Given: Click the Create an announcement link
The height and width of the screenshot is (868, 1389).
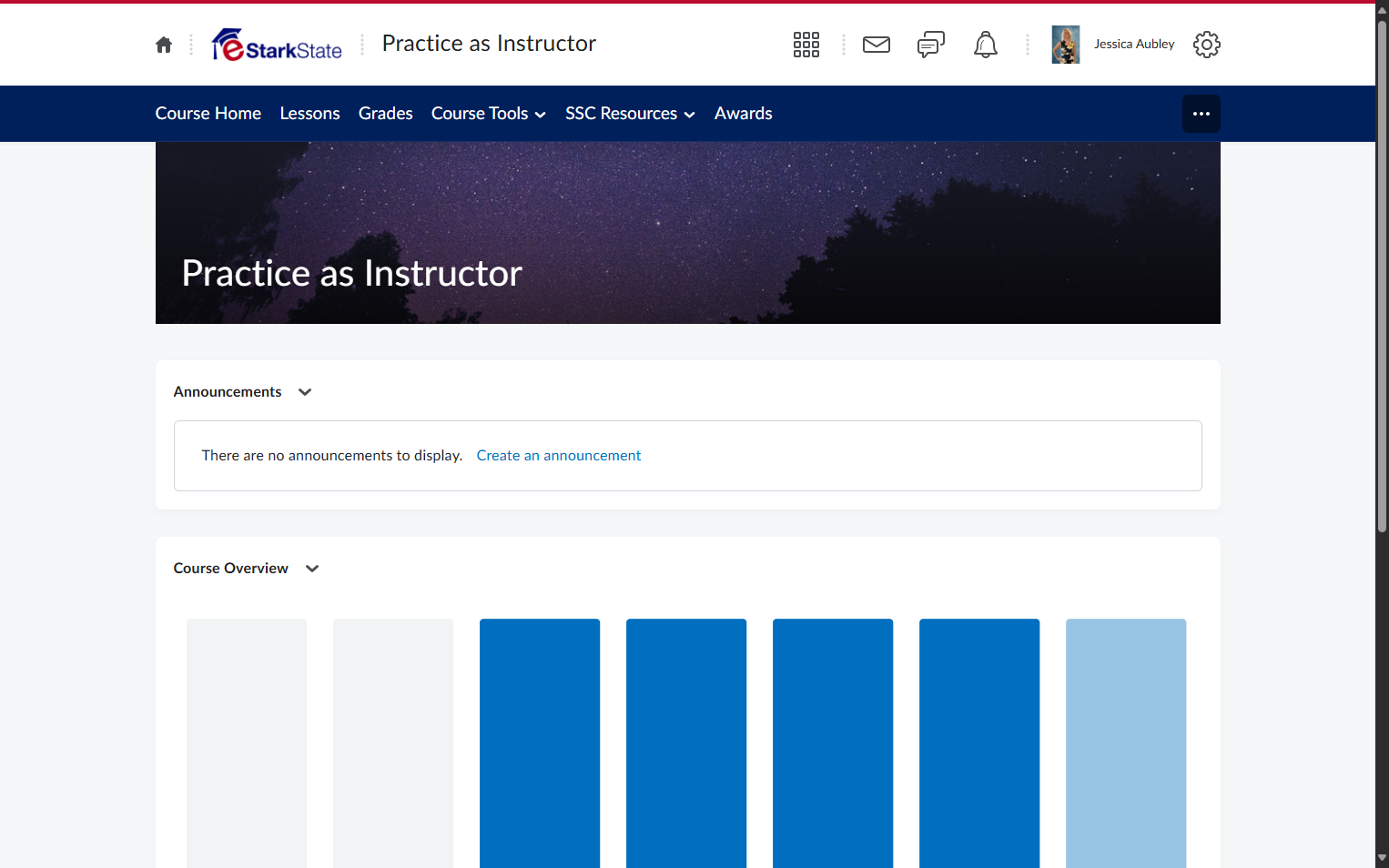Looking at the screenshot, I should tap(559, 456).
